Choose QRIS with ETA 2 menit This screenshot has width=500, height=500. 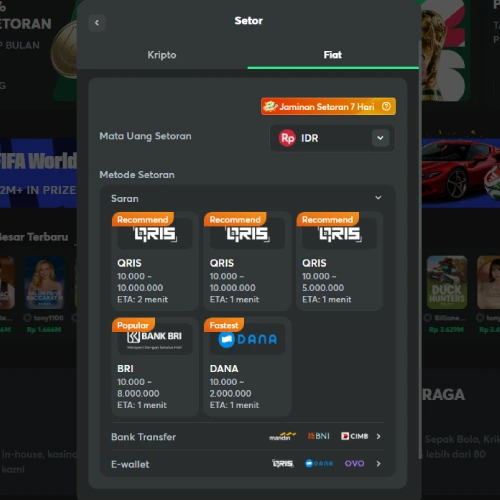coord(155,261)
